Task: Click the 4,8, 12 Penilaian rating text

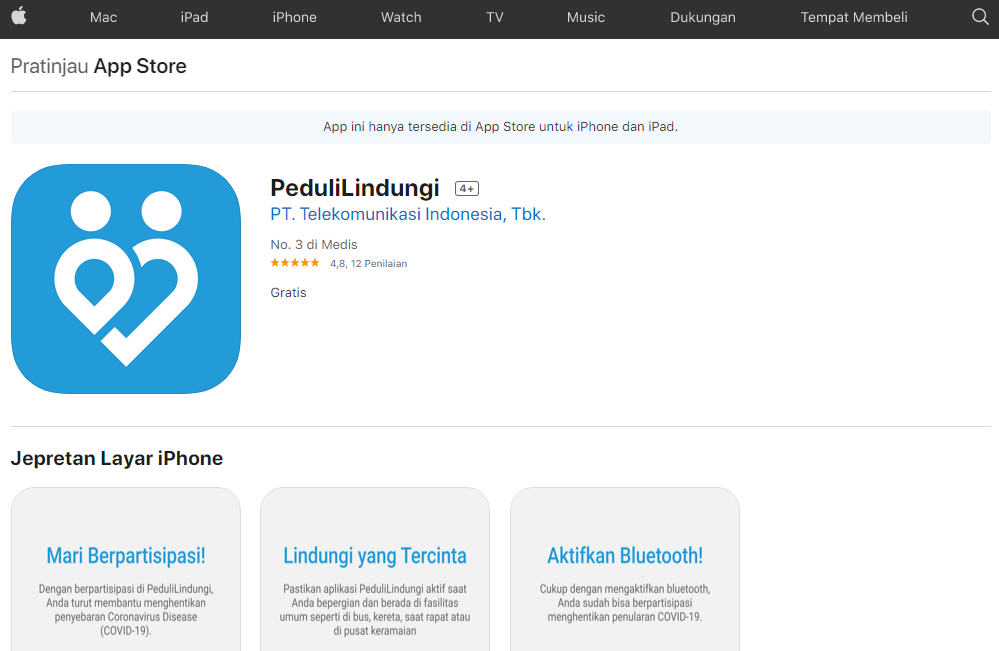Action: point(368,264)
